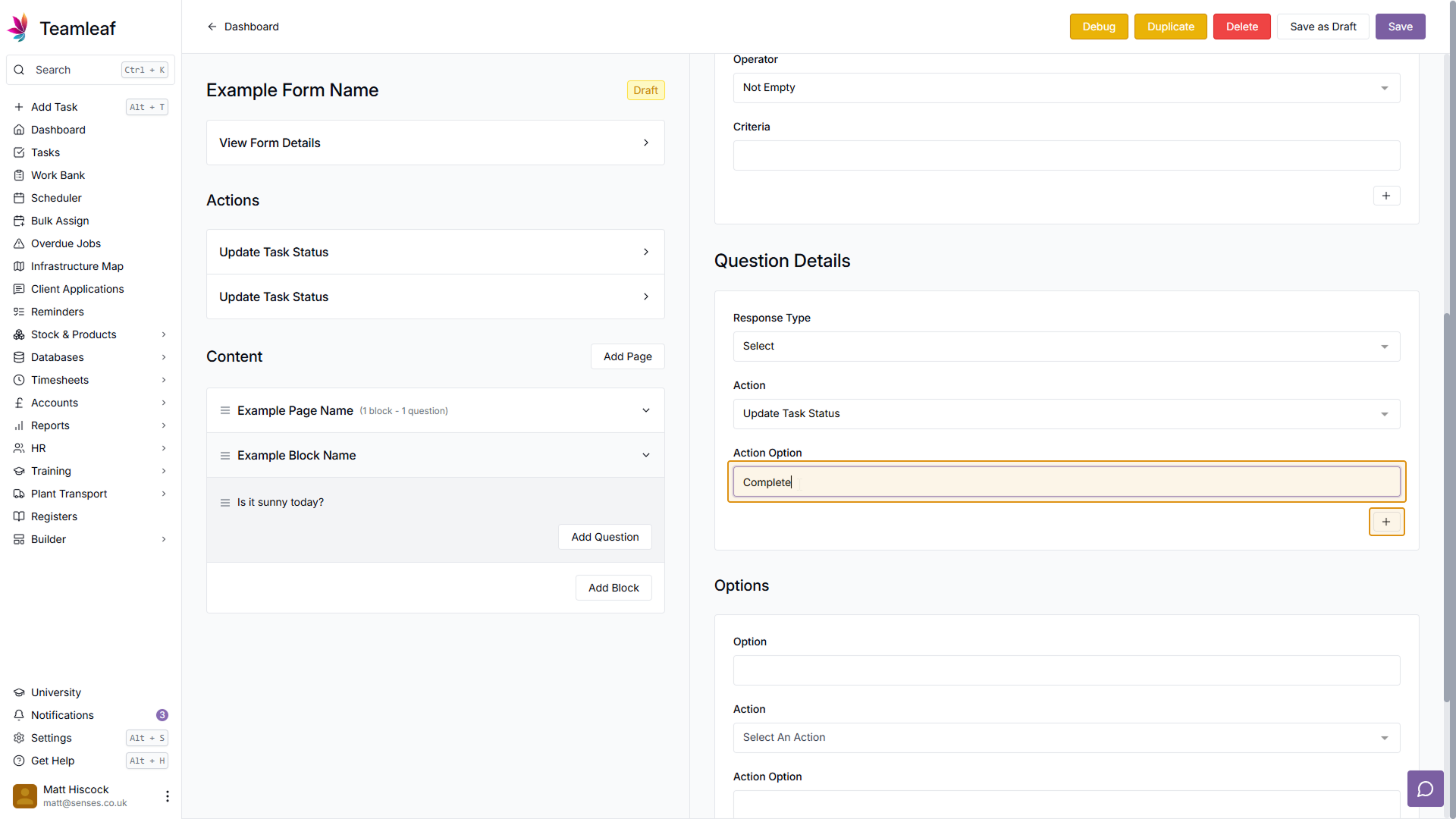The height and width of the screenshot is (819, 1456).
Task: Collapse the Example Block Name section
Action: [x=645, y=455]
